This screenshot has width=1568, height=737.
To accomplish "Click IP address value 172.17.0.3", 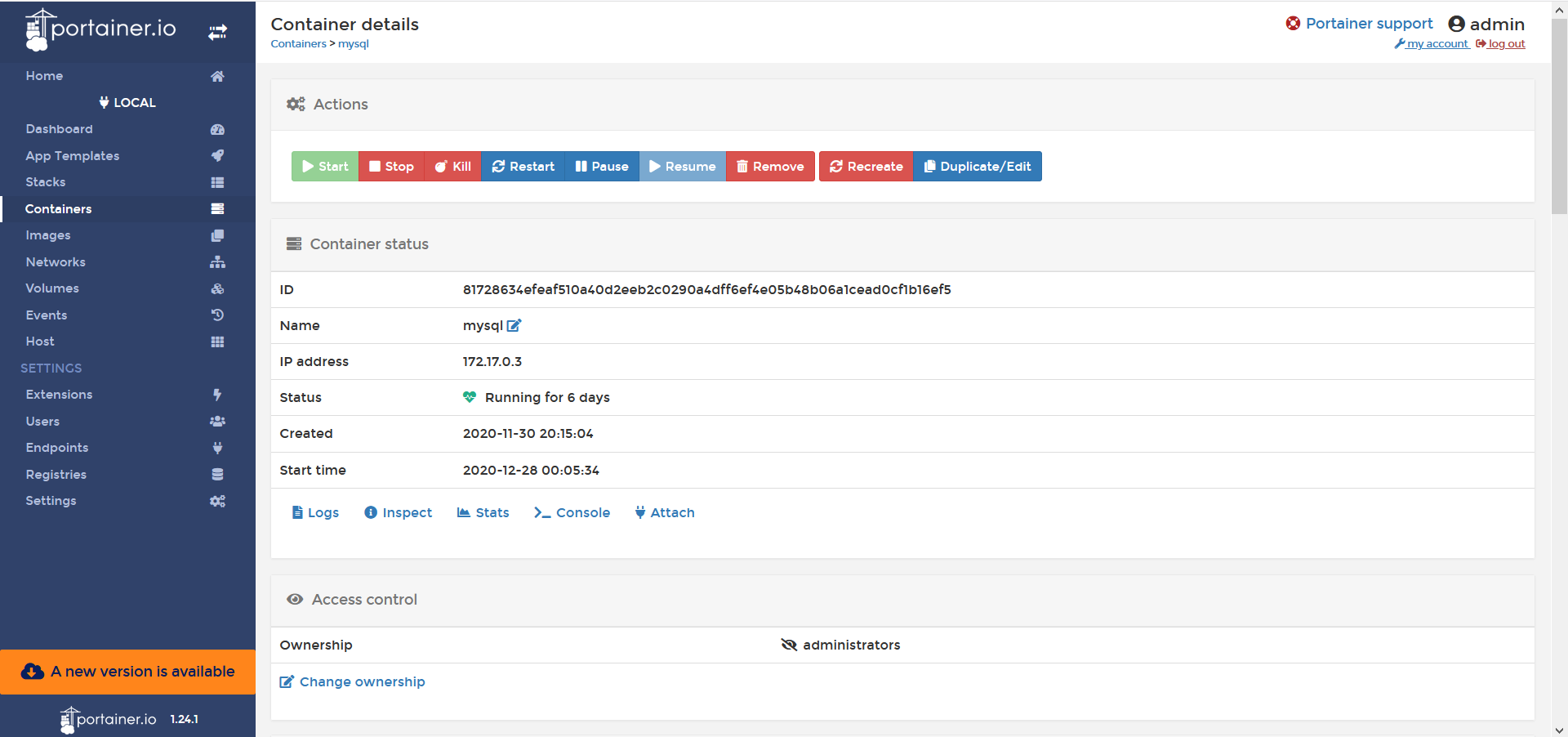I will [x=492, y=361].
